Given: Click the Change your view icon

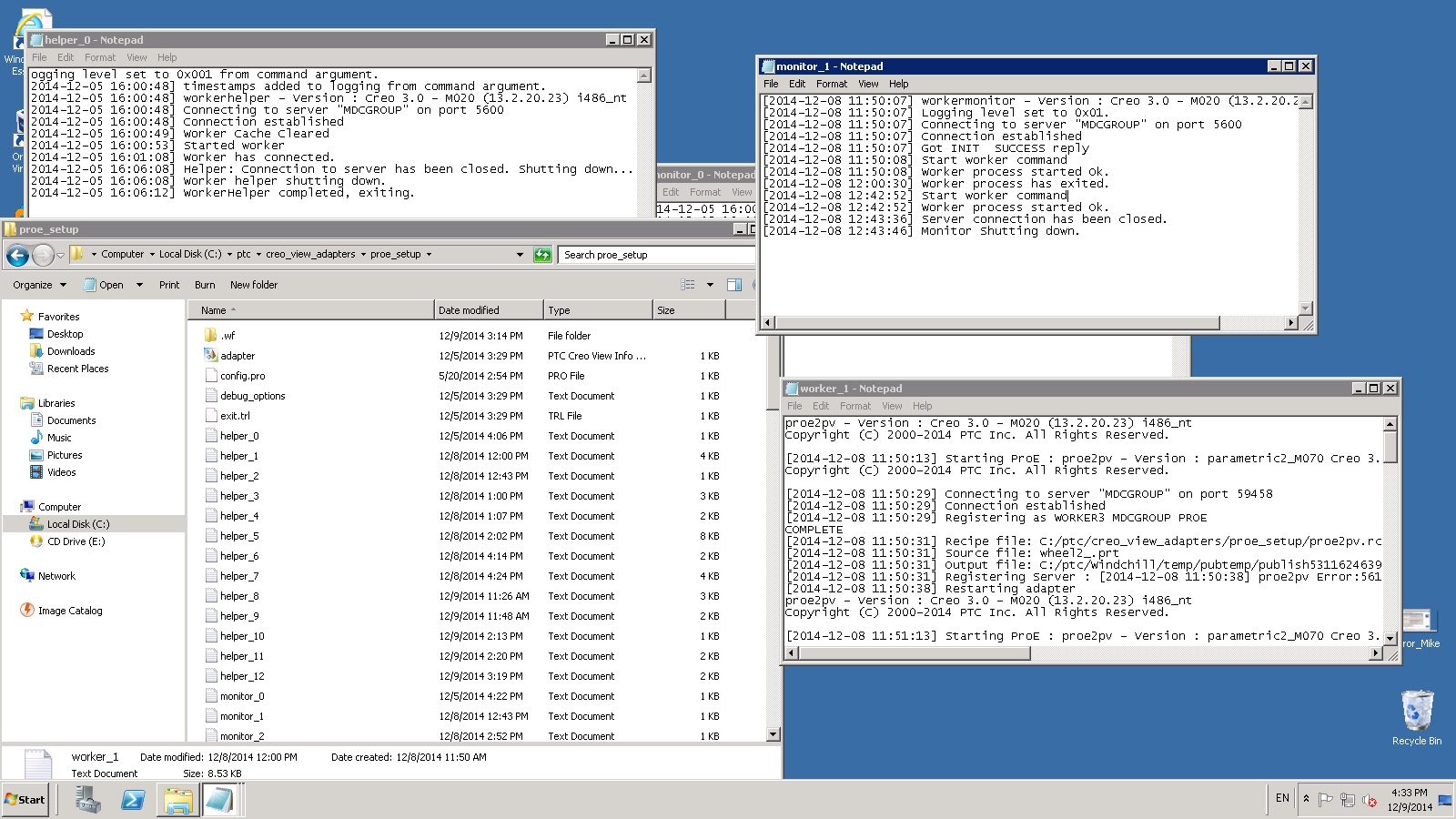Looking at the screenshot, I should [x=688, y=285].
